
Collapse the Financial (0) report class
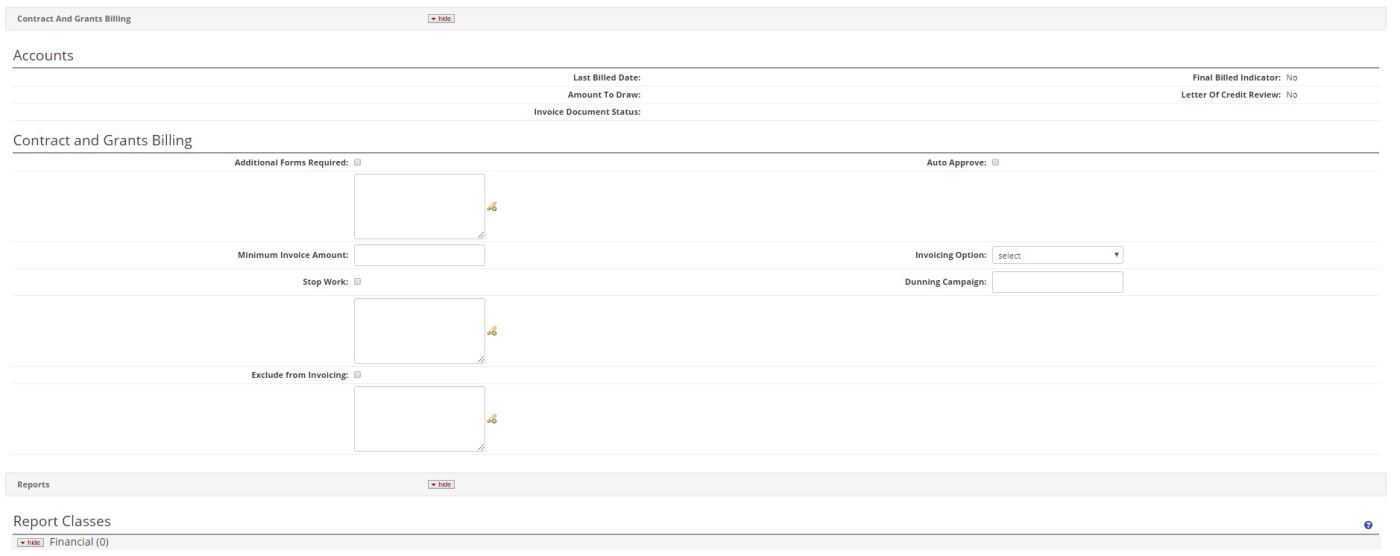pos(29,542)
